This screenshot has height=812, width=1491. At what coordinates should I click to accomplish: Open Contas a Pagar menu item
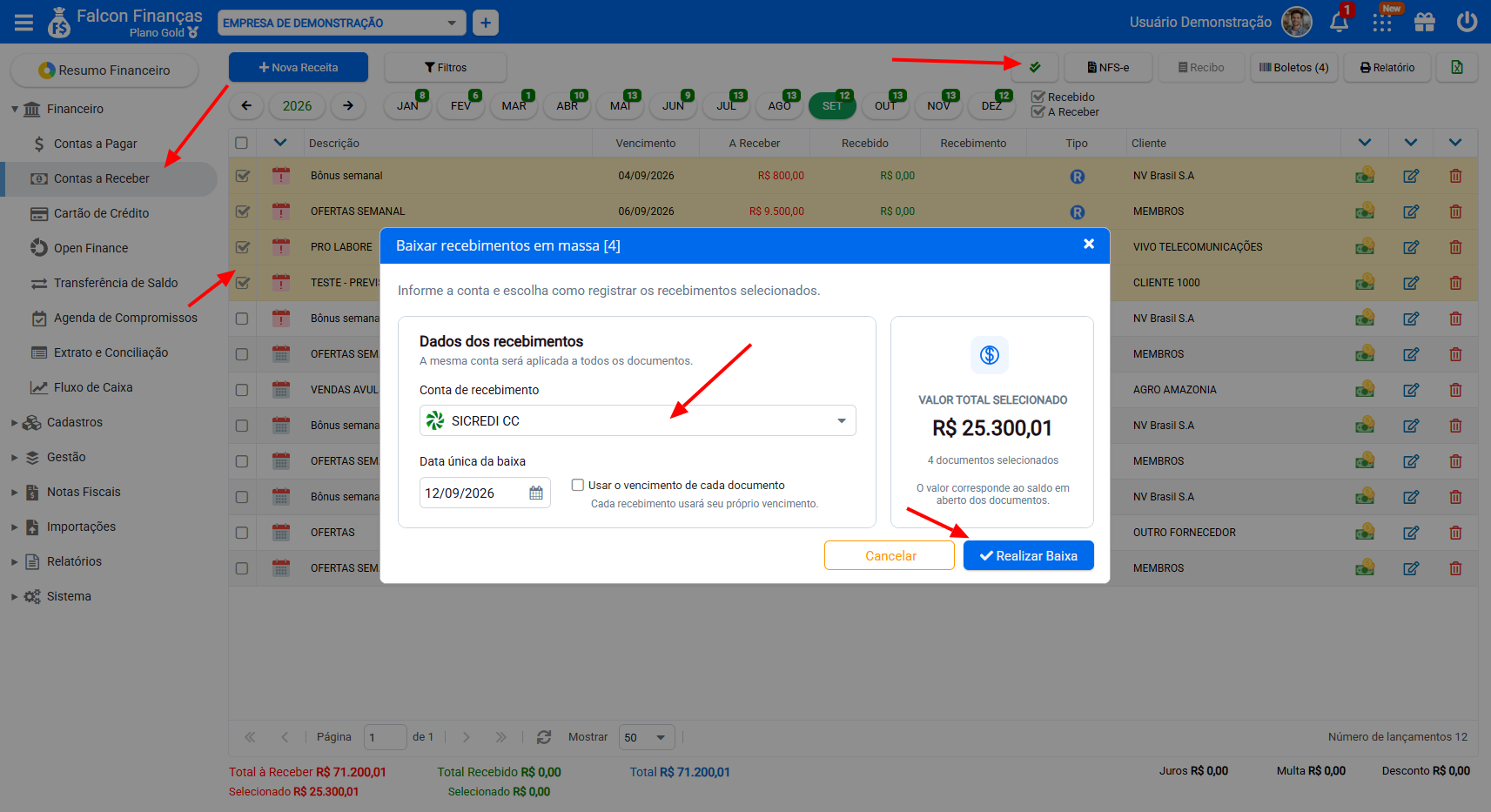pos(95,144)
